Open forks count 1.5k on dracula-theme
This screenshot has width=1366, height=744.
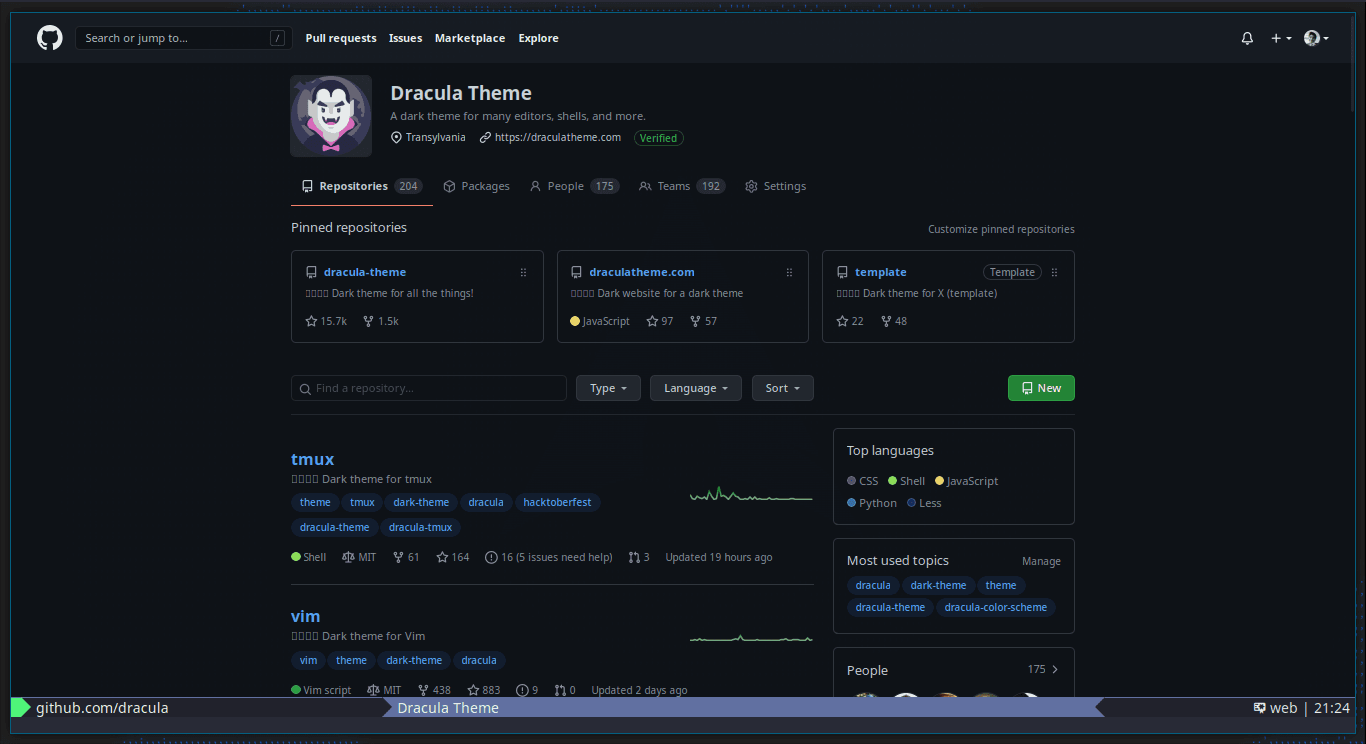pyautogui.click(x=381, y=321)
